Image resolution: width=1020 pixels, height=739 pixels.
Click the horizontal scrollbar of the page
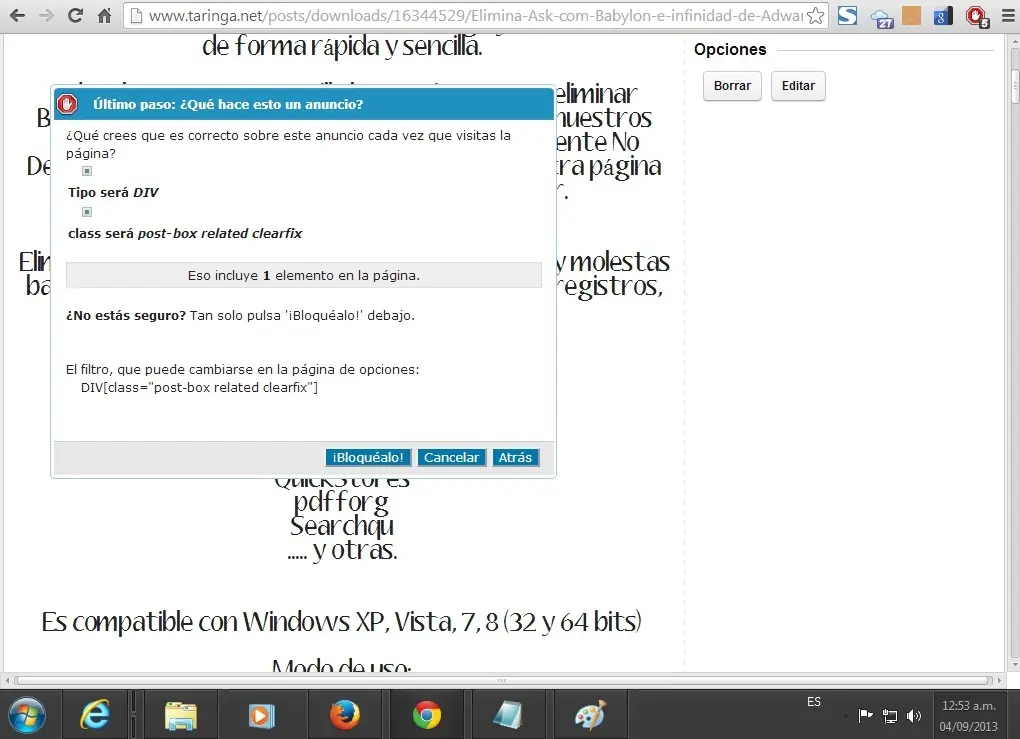click(502, 680)
